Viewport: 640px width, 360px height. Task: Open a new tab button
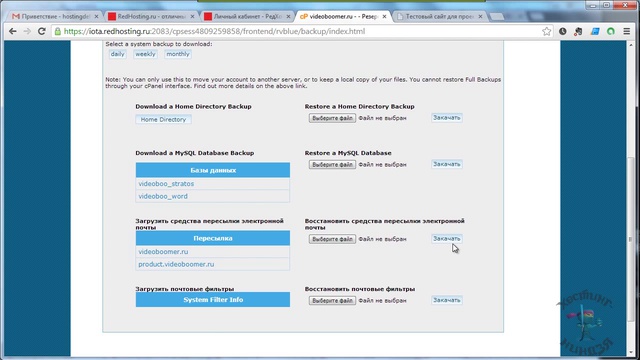click(496, 16)
